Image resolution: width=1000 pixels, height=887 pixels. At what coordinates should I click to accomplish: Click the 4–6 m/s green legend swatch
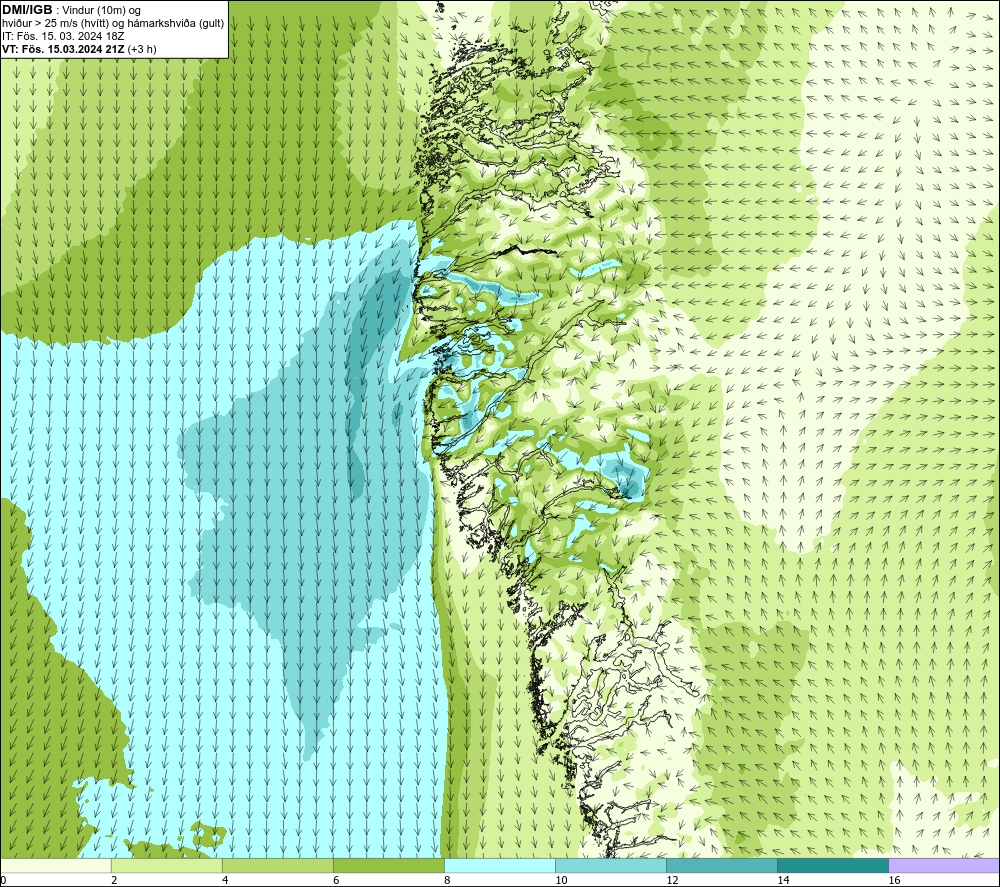click(x=277, y=866)
